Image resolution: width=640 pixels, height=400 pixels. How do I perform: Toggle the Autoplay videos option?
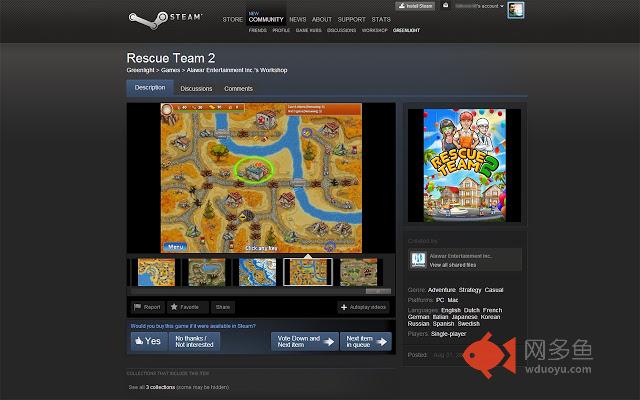click(x=364, y=307)
